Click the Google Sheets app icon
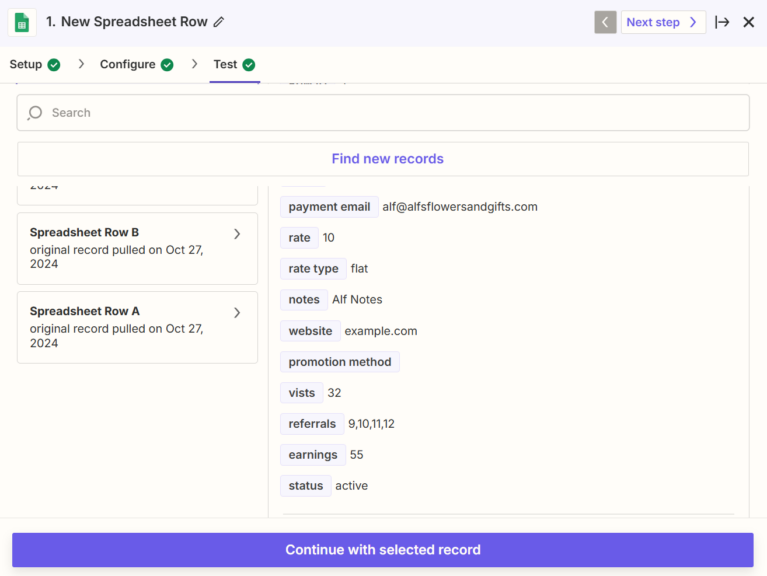Image resolution: width=767 pixels, height=576 pixels. click(22, 22)
